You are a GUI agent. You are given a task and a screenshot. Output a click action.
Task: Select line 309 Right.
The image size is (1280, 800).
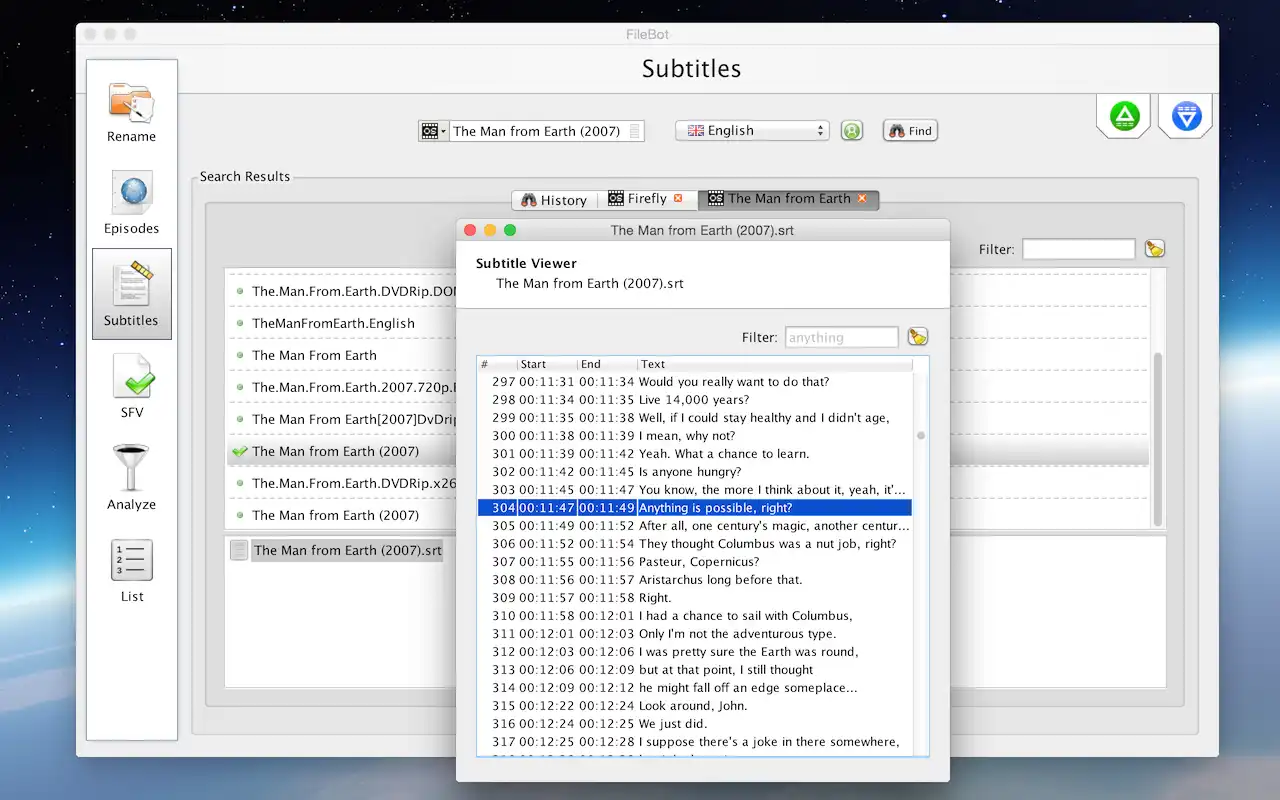click(x=695, y=598)
